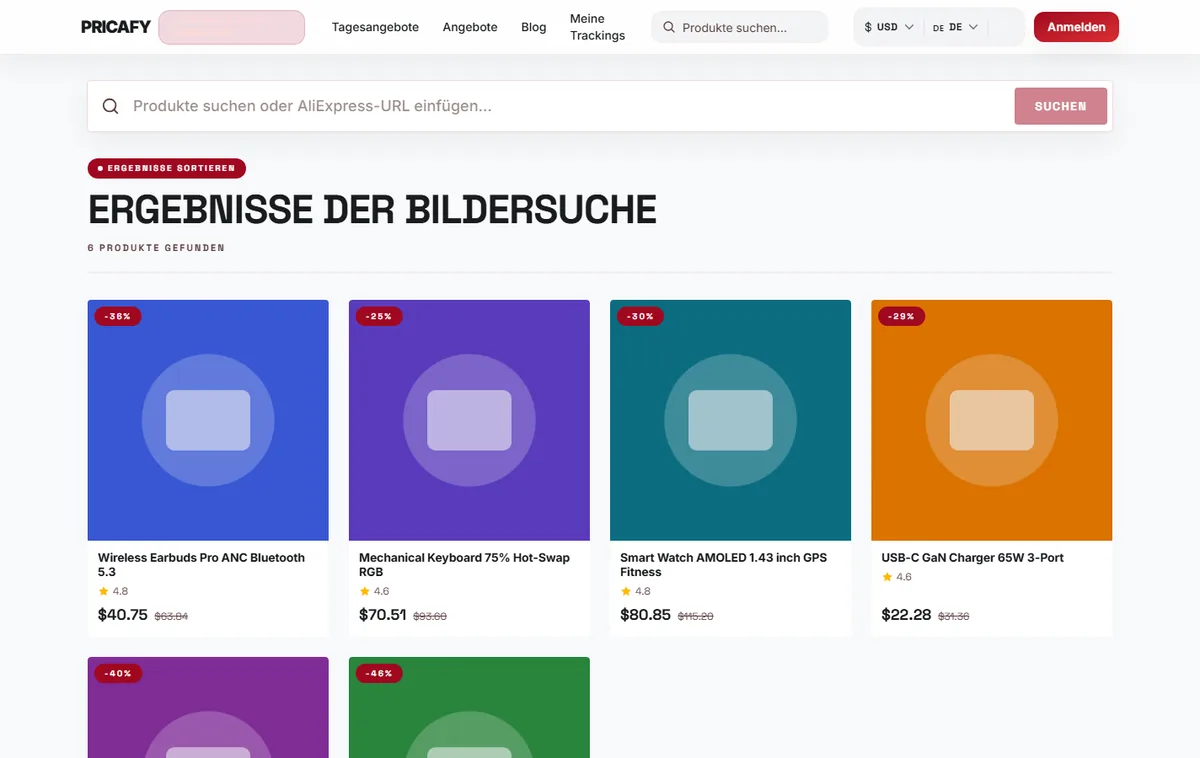The image size is (1200, 758).
Task: Click the -46% discount badge
Action: point(379,673)
